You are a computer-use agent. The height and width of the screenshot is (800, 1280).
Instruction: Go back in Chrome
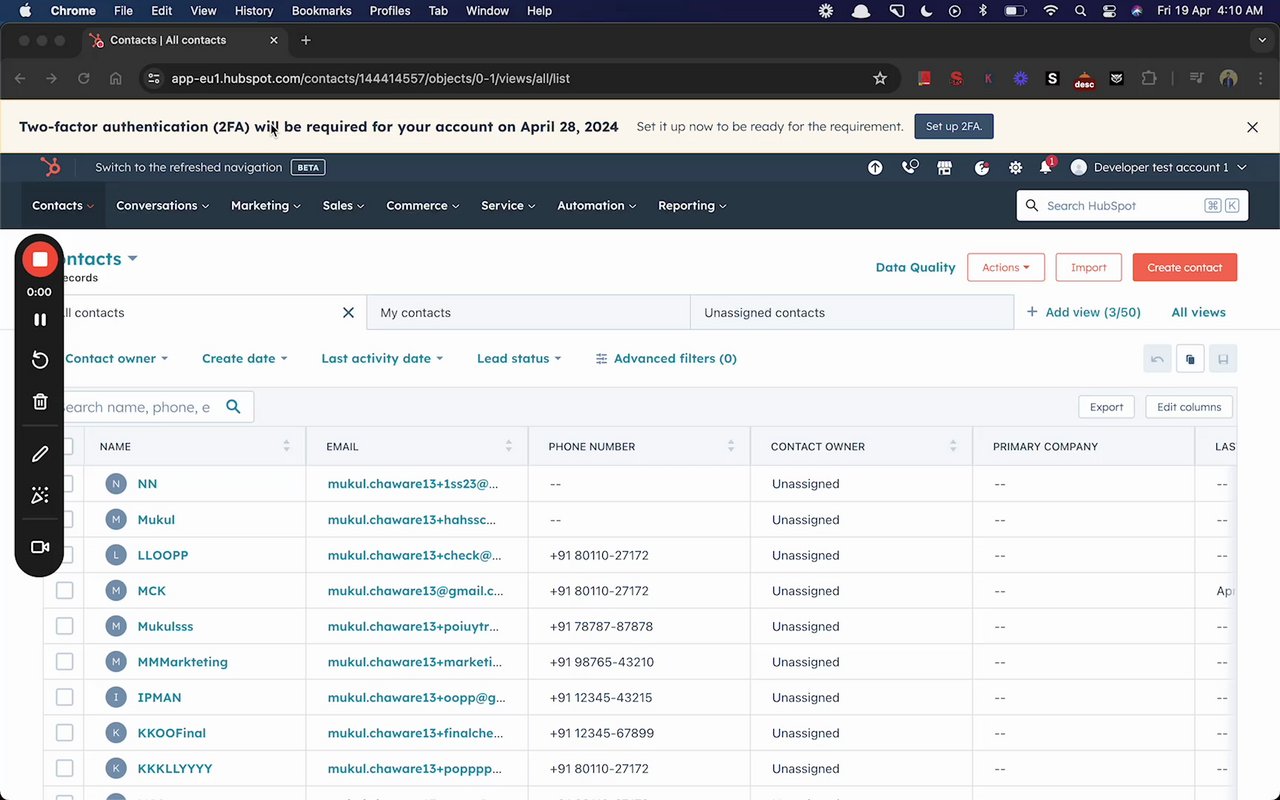(20, 78)
